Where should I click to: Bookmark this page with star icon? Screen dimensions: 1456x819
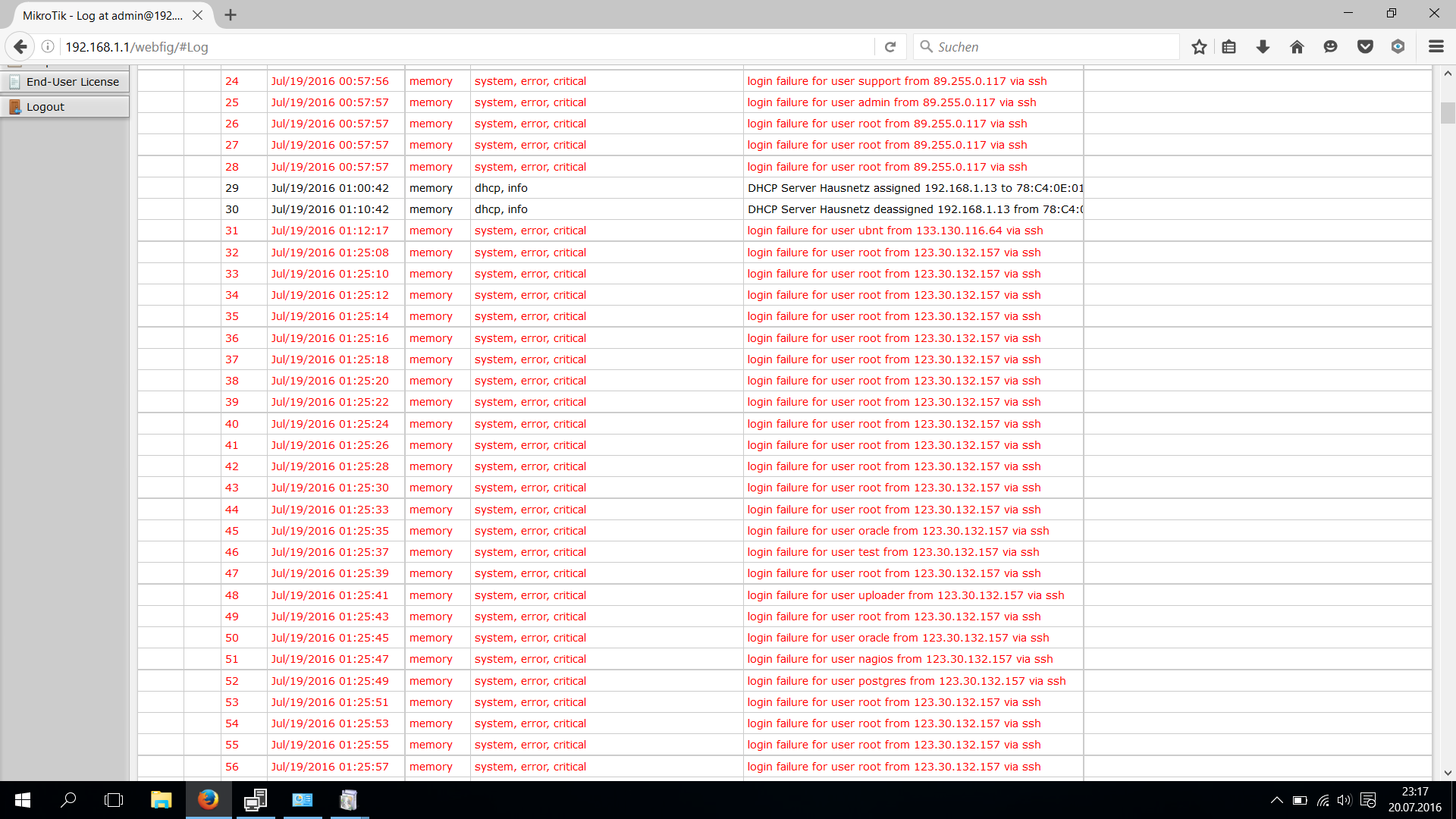coord(1199,47)
